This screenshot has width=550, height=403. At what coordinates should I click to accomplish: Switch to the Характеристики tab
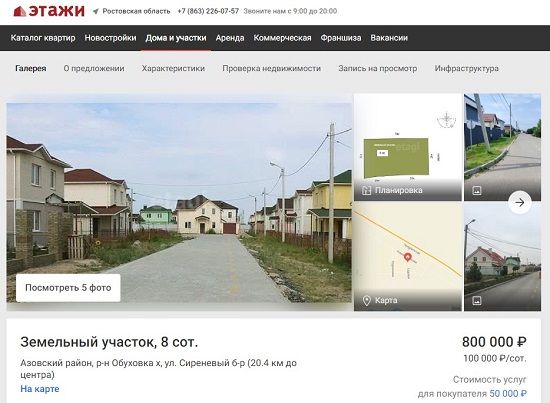click(173, 68)
